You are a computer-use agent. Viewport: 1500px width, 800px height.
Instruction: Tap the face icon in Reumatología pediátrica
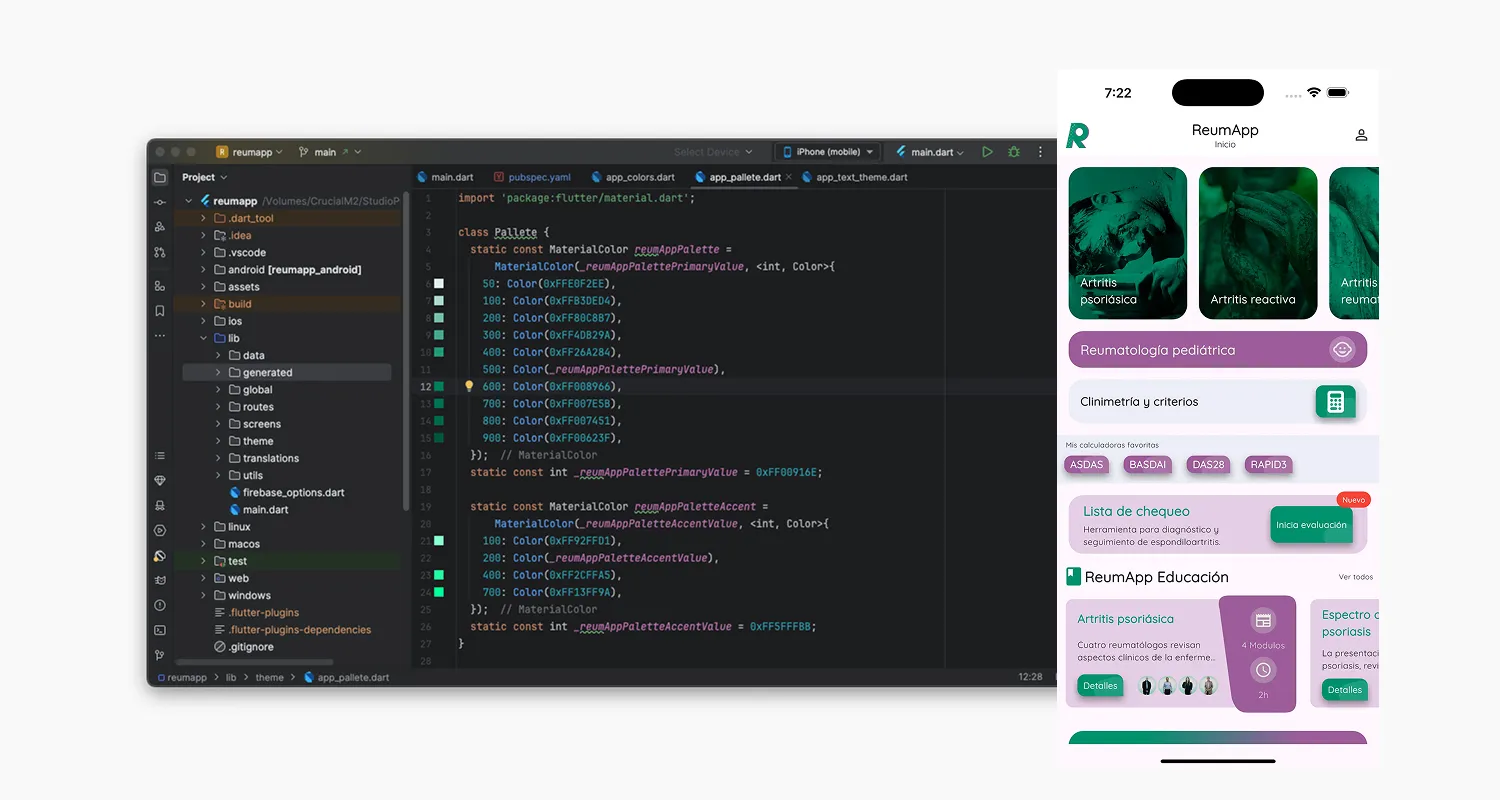click(x=1342, y=350)
